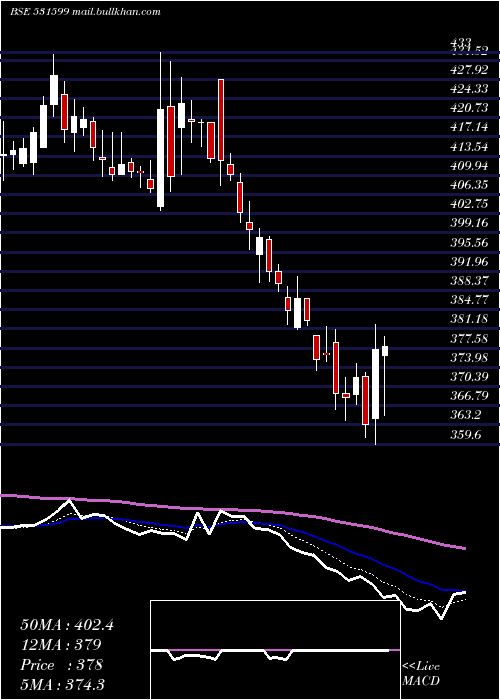
Task: Click the BSE 531599 mail.bullkhan.com header text
Action: click(x=85, y=12)
